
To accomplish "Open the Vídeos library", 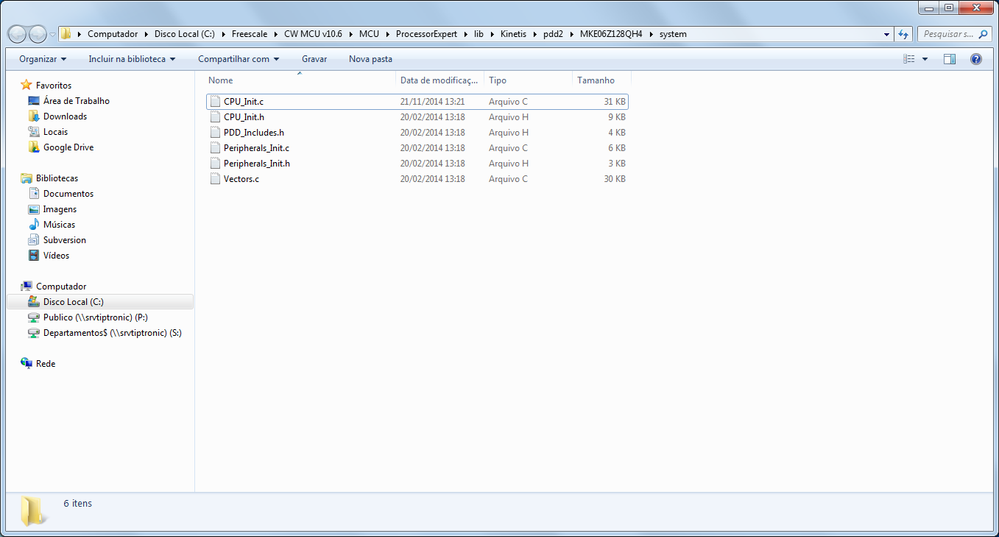I will pos(56,255).
